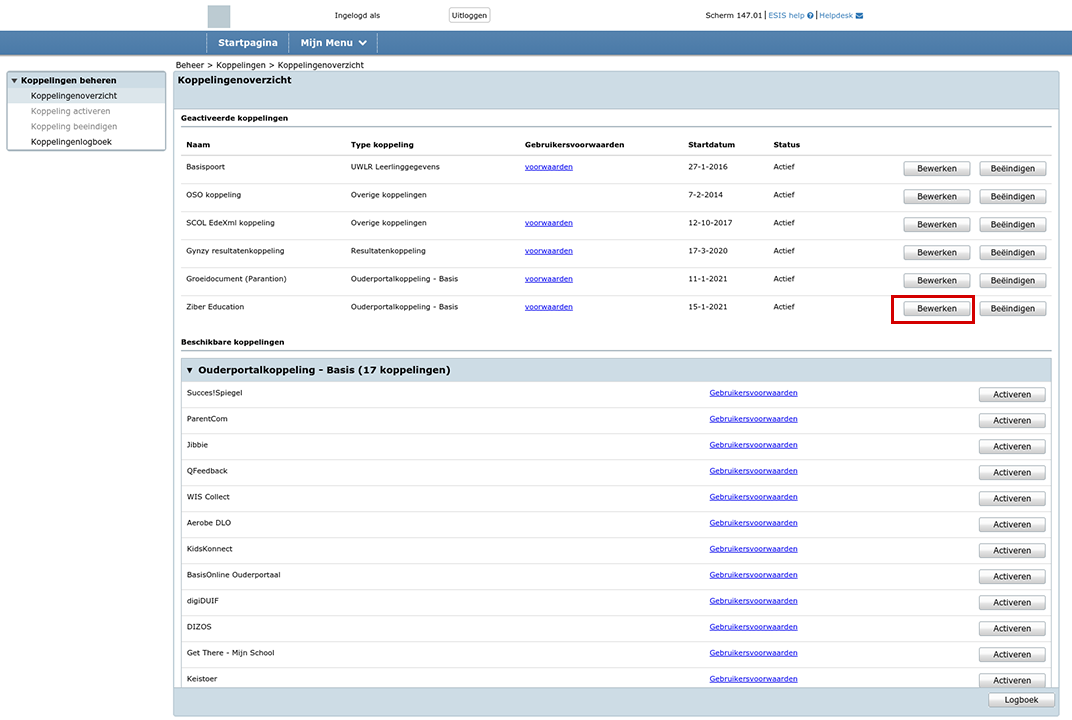The height and width of the screenshot is (720, 1072).
Task: Open Gebruikersvoorwaarden for QFeedback
Action: [753, 471]
